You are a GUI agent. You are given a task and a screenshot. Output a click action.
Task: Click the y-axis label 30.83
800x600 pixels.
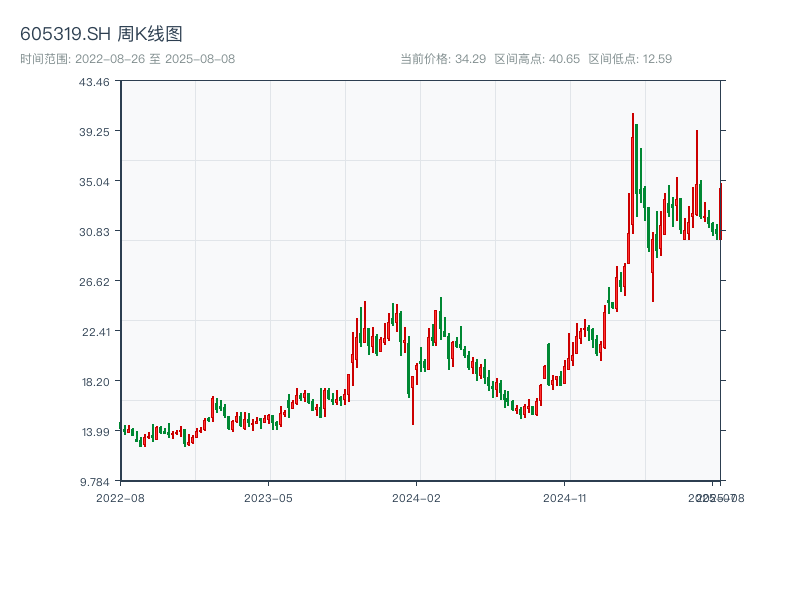click(94, 232)
